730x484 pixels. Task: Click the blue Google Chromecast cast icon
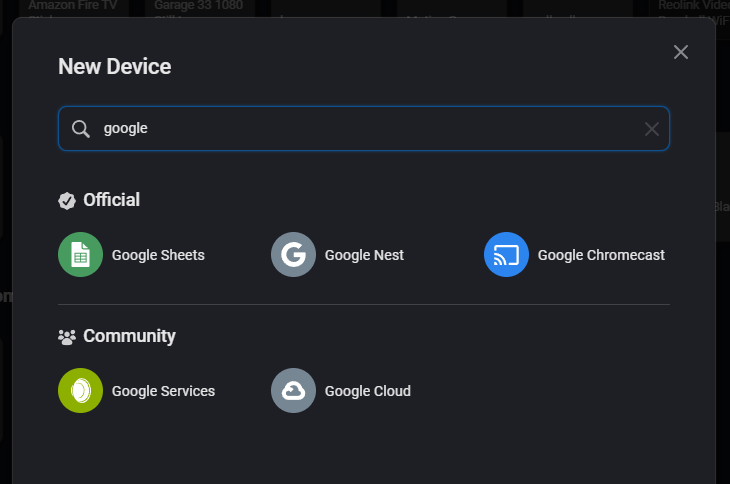tap(506, 255)
